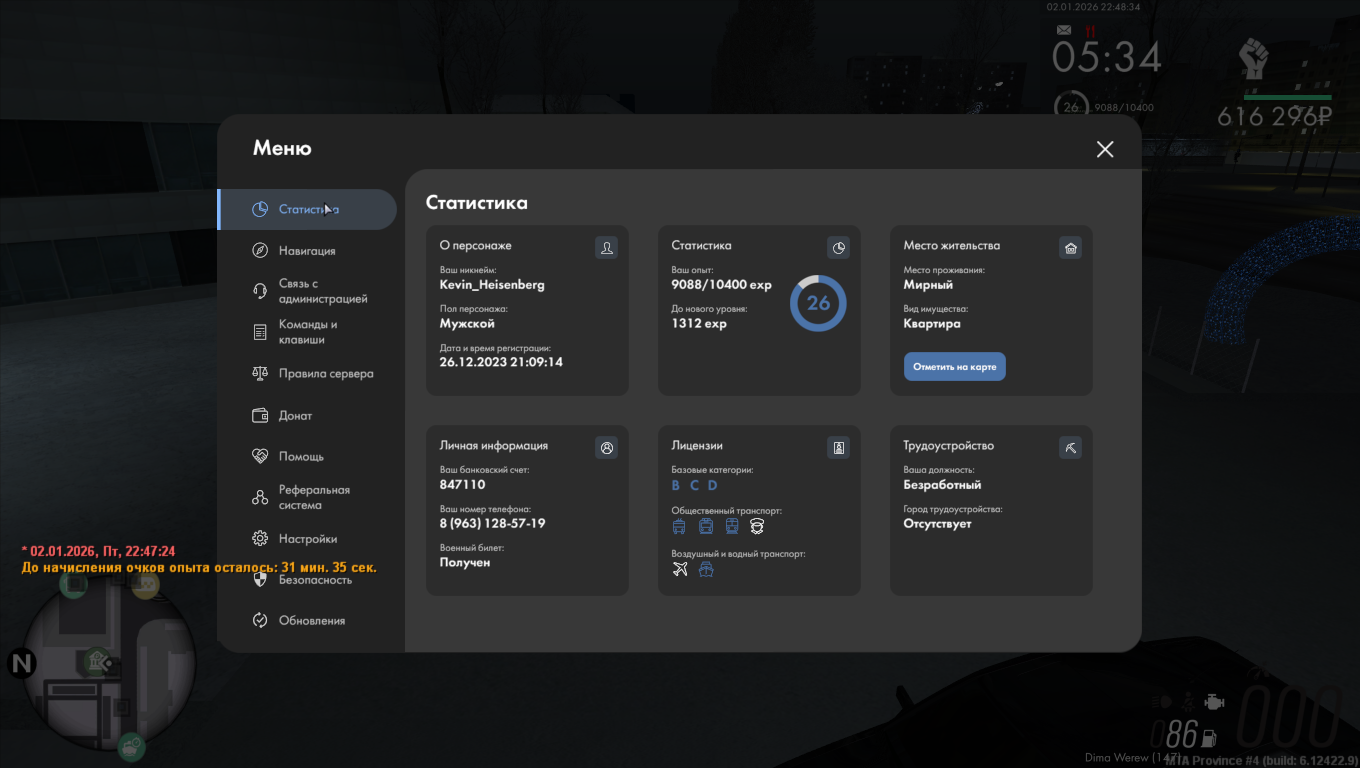The height and width of the screenshot is (768, 1360).
Task: Click the raised fist icon in HUD
Action: pyautogui.click(x=1252, y=60)
